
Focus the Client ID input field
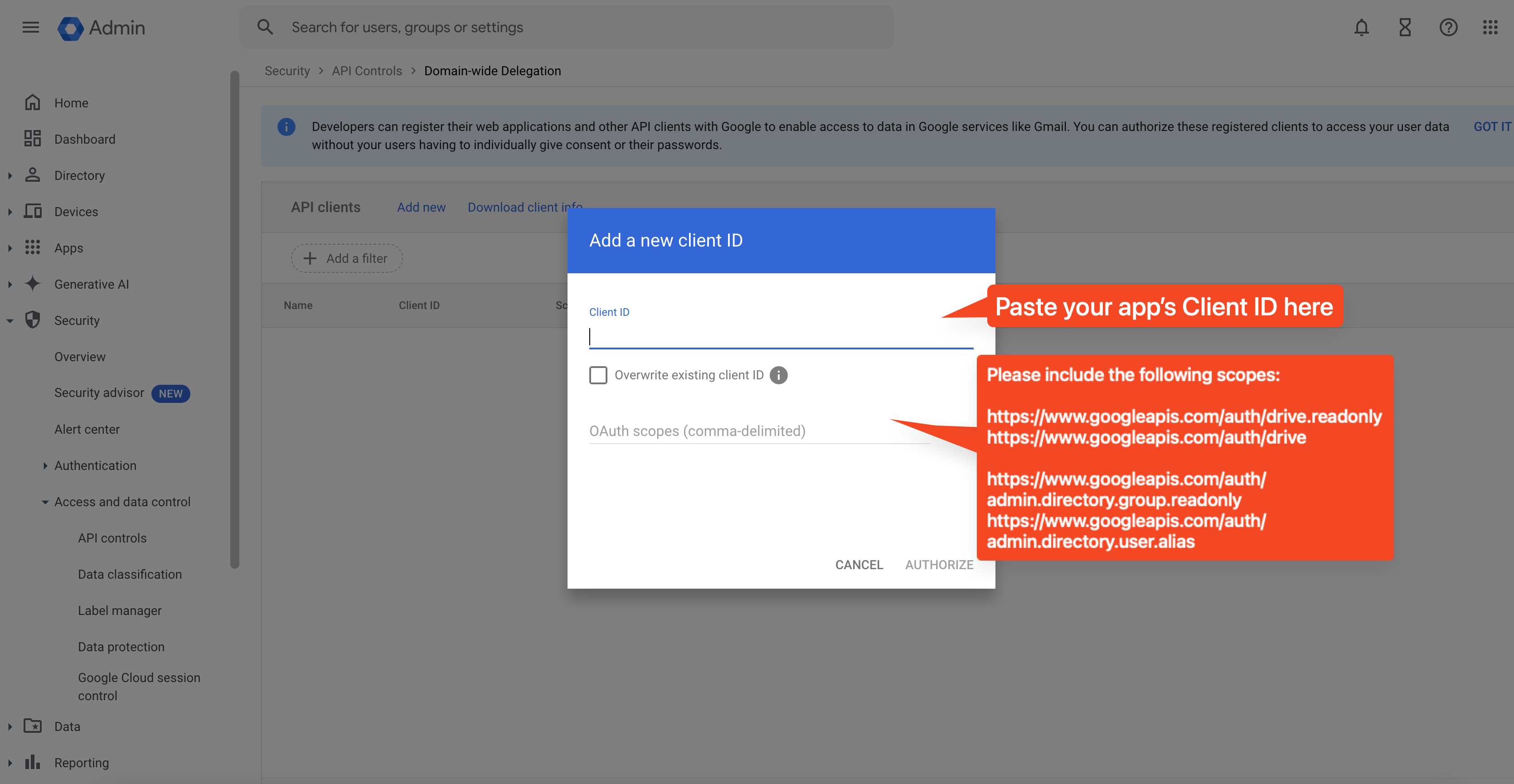(781, 337)
